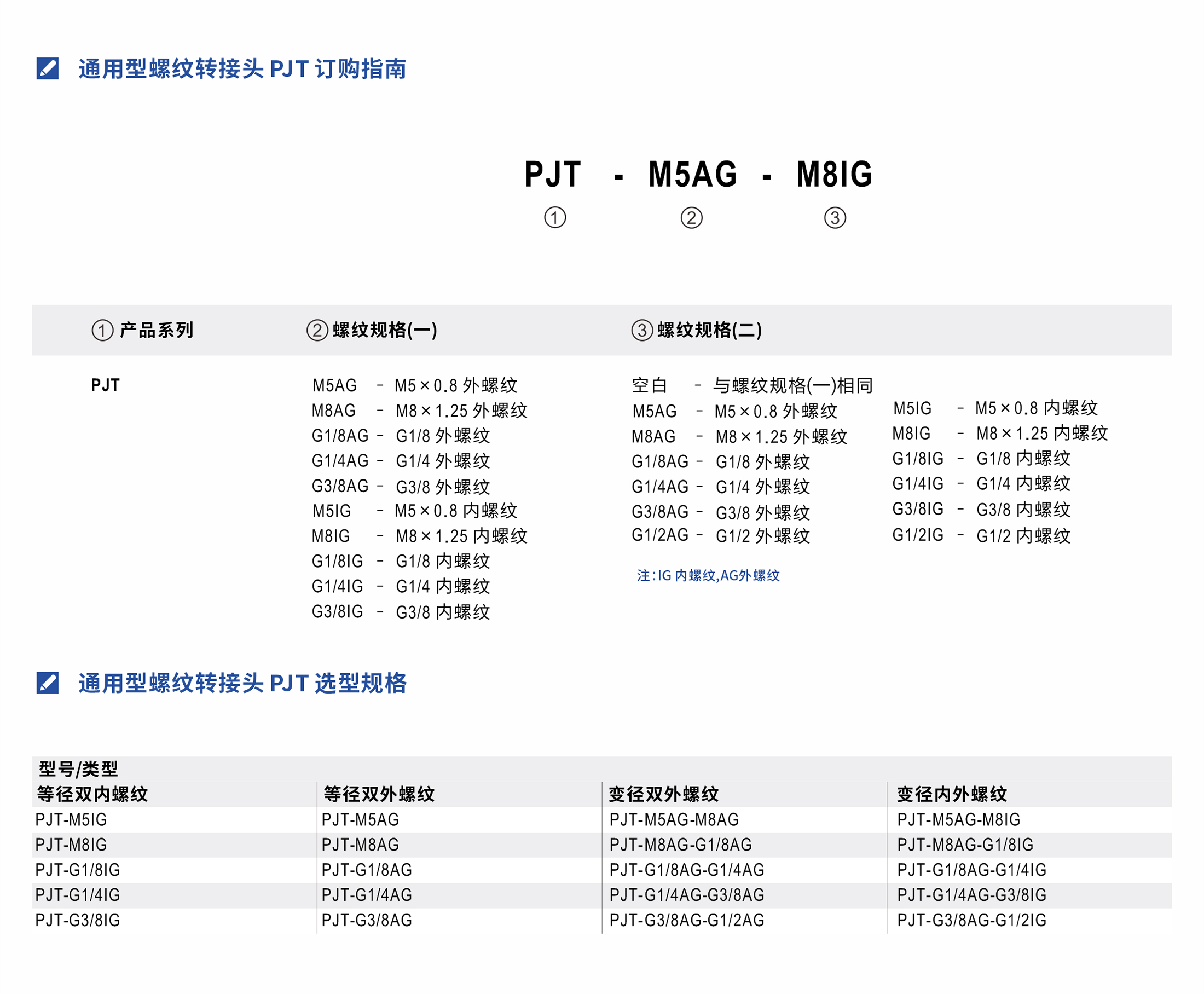Click G1/4AG code in 螺纹规格(一) list
The image size is (1204, 994).
[x=340, y=461]
